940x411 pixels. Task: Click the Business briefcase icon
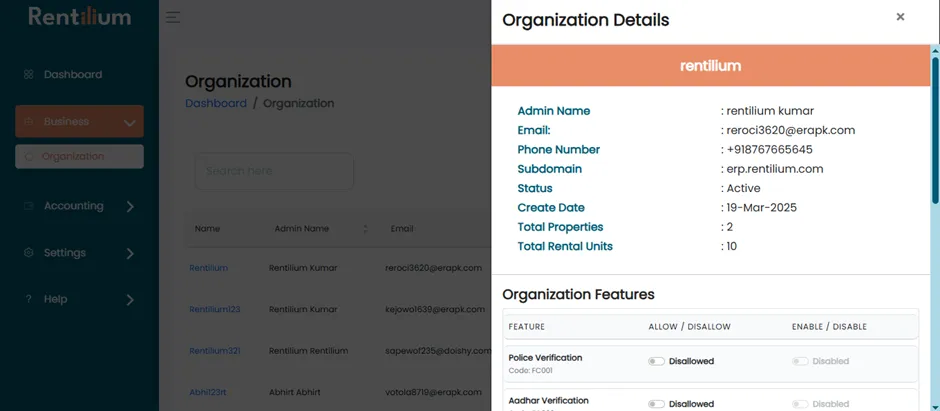pos(28,122)
